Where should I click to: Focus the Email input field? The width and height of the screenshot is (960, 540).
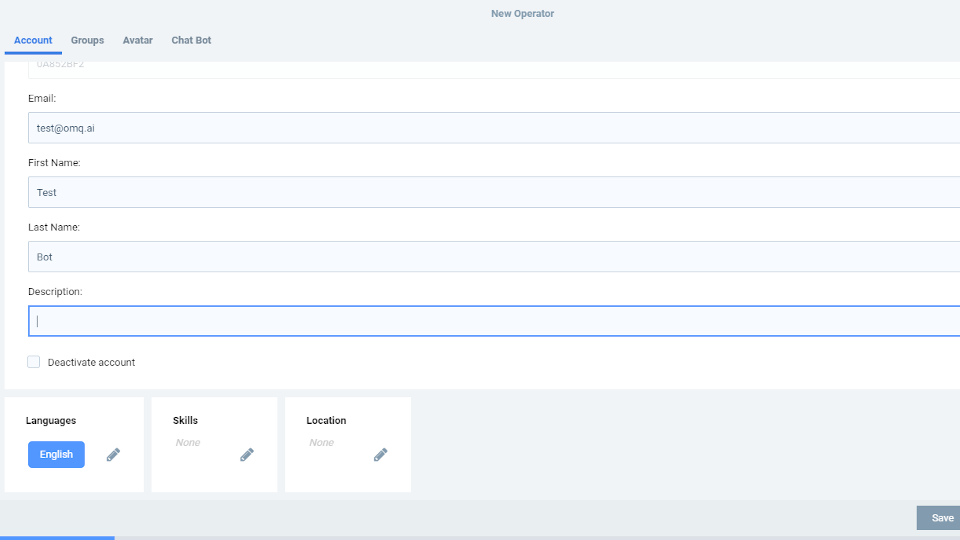tap(494, 128)
